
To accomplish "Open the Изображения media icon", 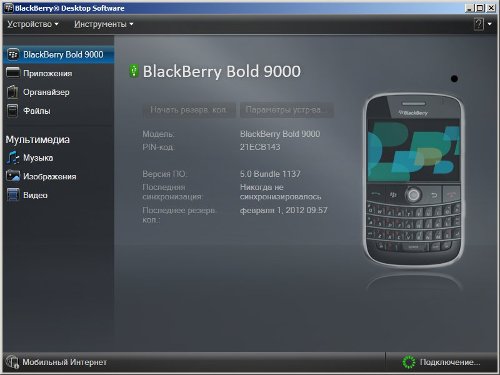I will pyautogui.click(x=13, y=176).
